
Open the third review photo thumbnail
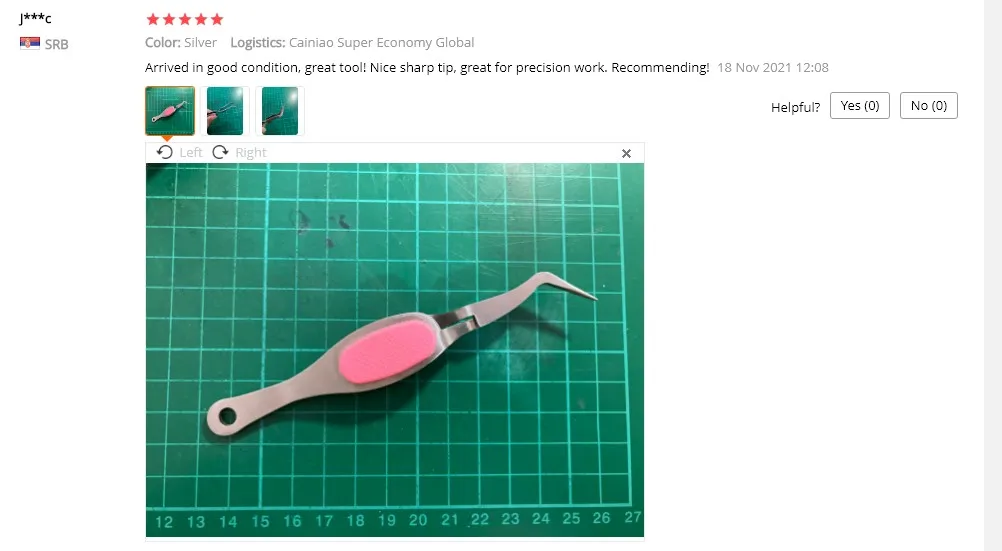click(x=280, y=111)
